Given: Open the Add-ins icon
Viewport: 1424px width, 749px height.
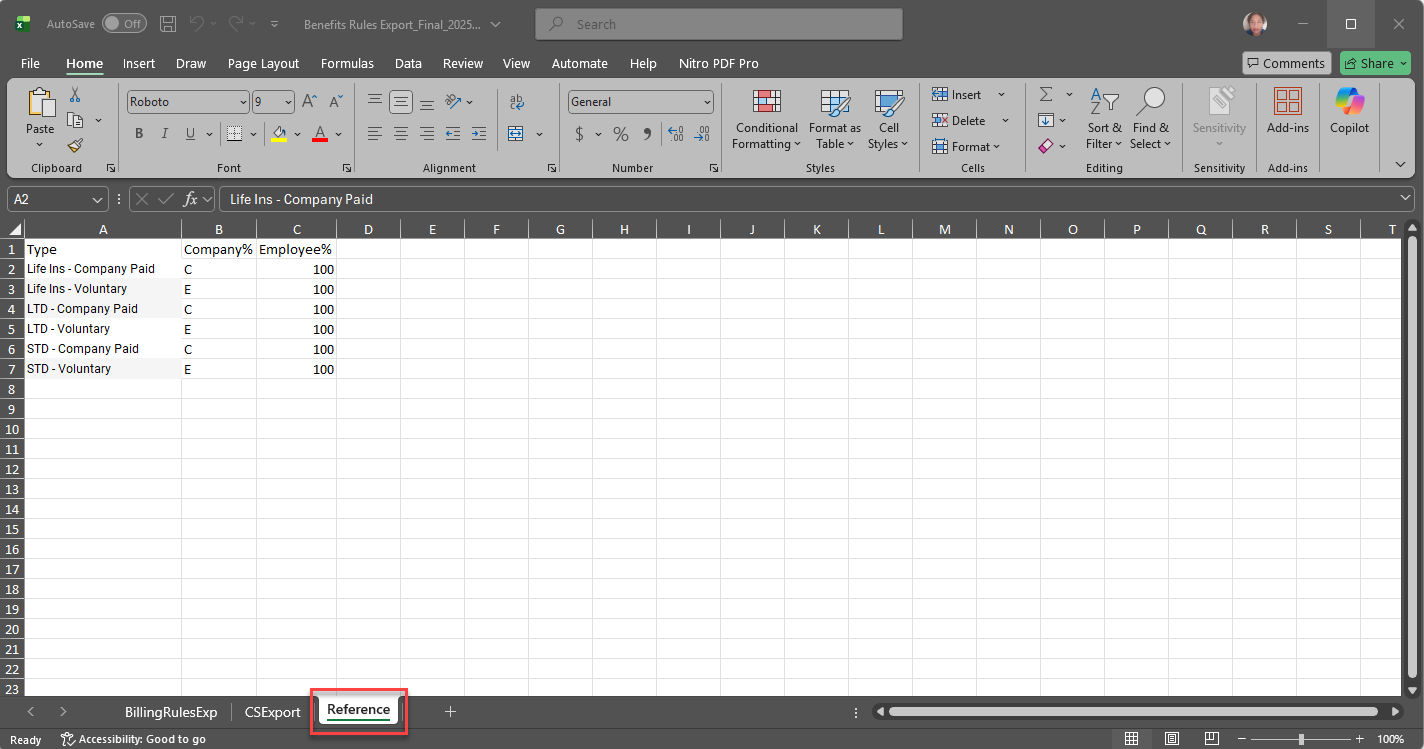Looking at the screenshot, I should tap(1287, 110).
